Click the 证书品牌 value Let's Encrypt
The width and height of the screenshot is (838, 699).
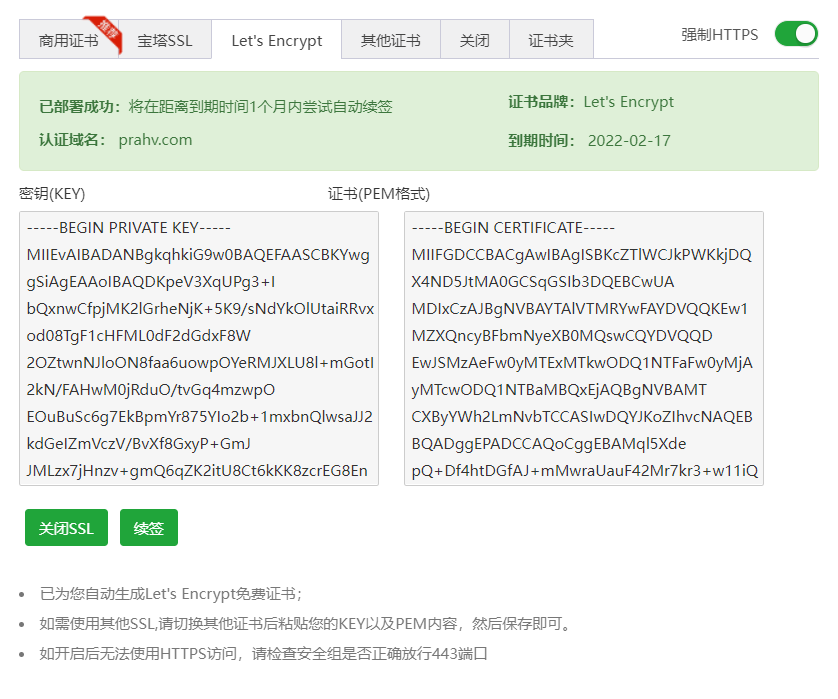pos(628,102)
